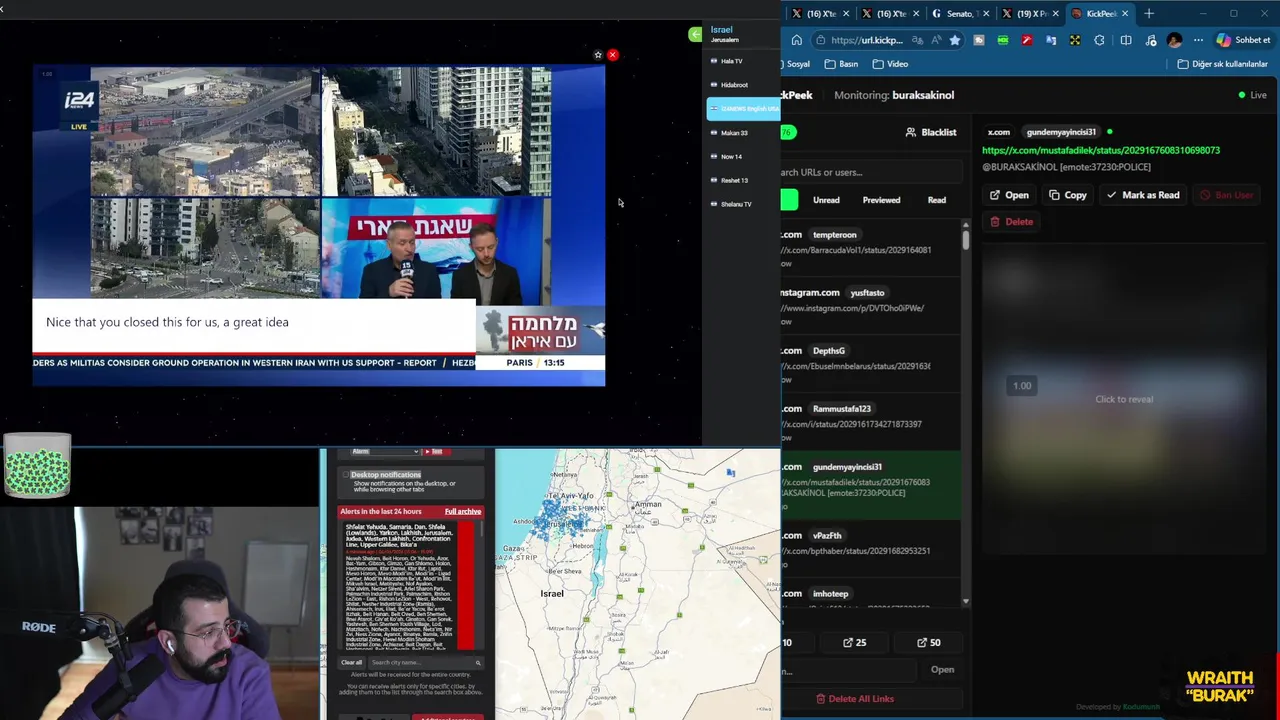Click the Ban User button
This screenshot has width=1280, height=720.
coord(1226,195)
